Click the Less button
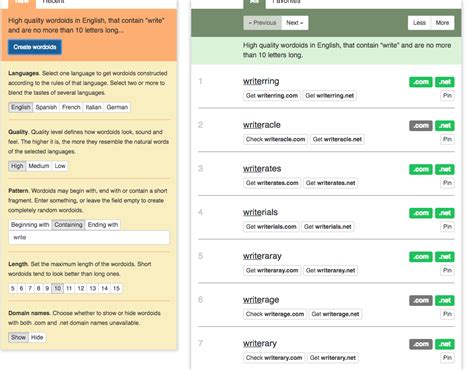Image resolution: width=474 pixels, height=370 pixels. [419, 23]
